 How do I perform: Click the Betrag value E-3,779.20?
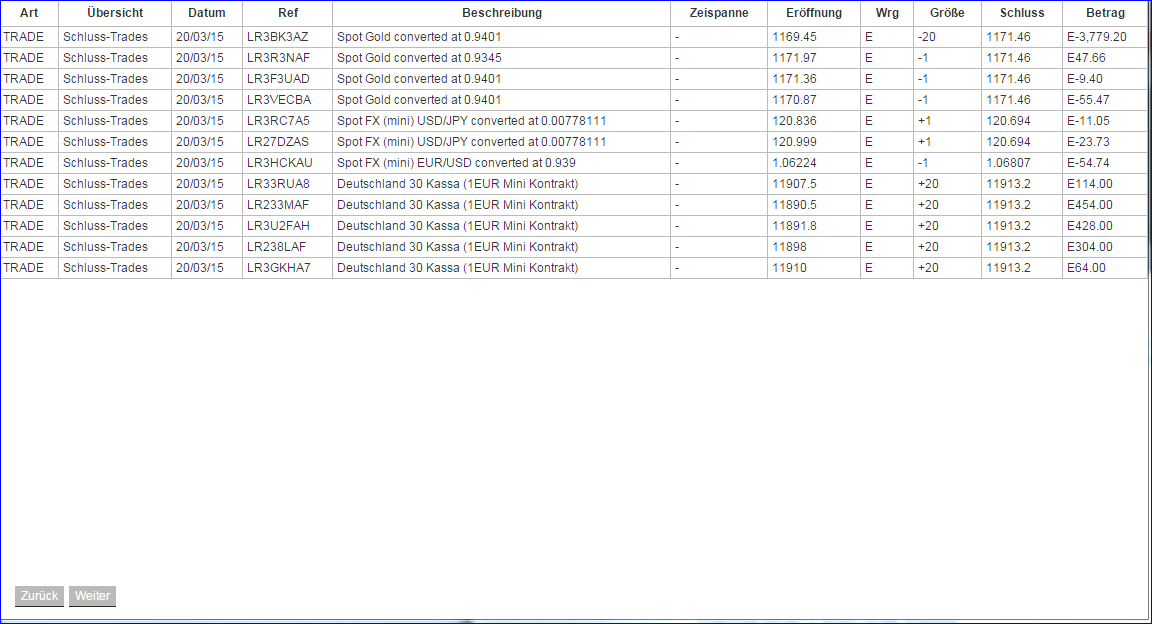[x=1098, y=37]
